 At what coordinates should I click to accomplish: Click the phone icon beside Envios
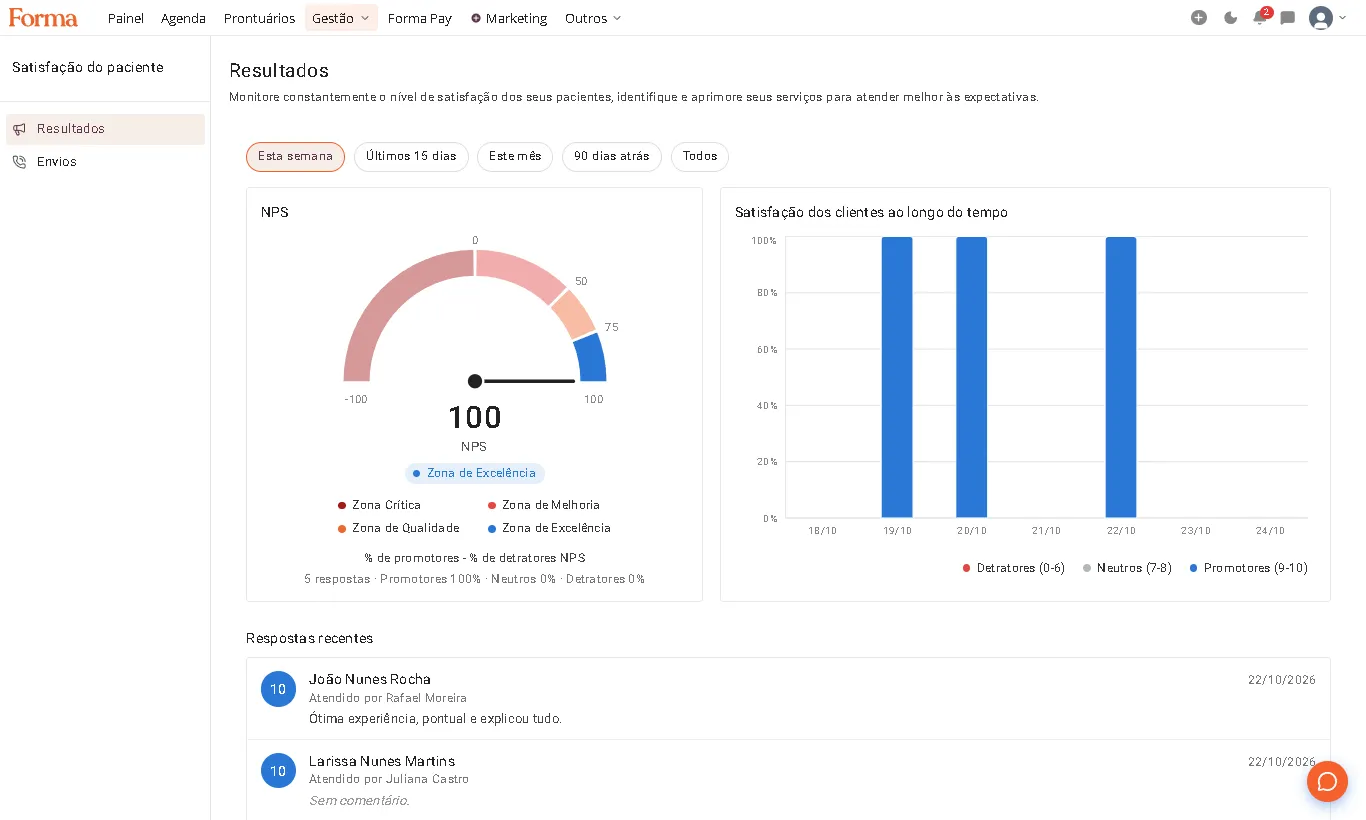(20, 162)
